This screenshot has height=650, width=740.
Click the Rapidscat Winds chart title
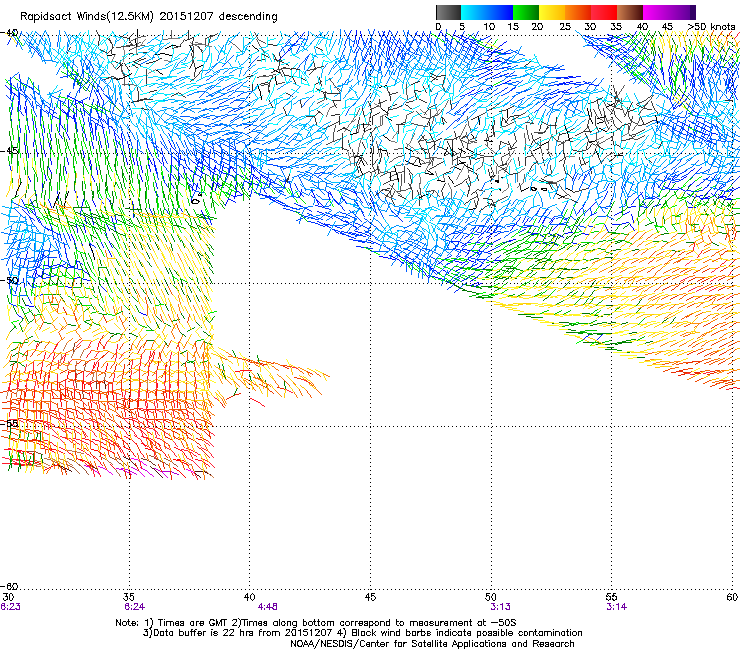coord(149,17)
